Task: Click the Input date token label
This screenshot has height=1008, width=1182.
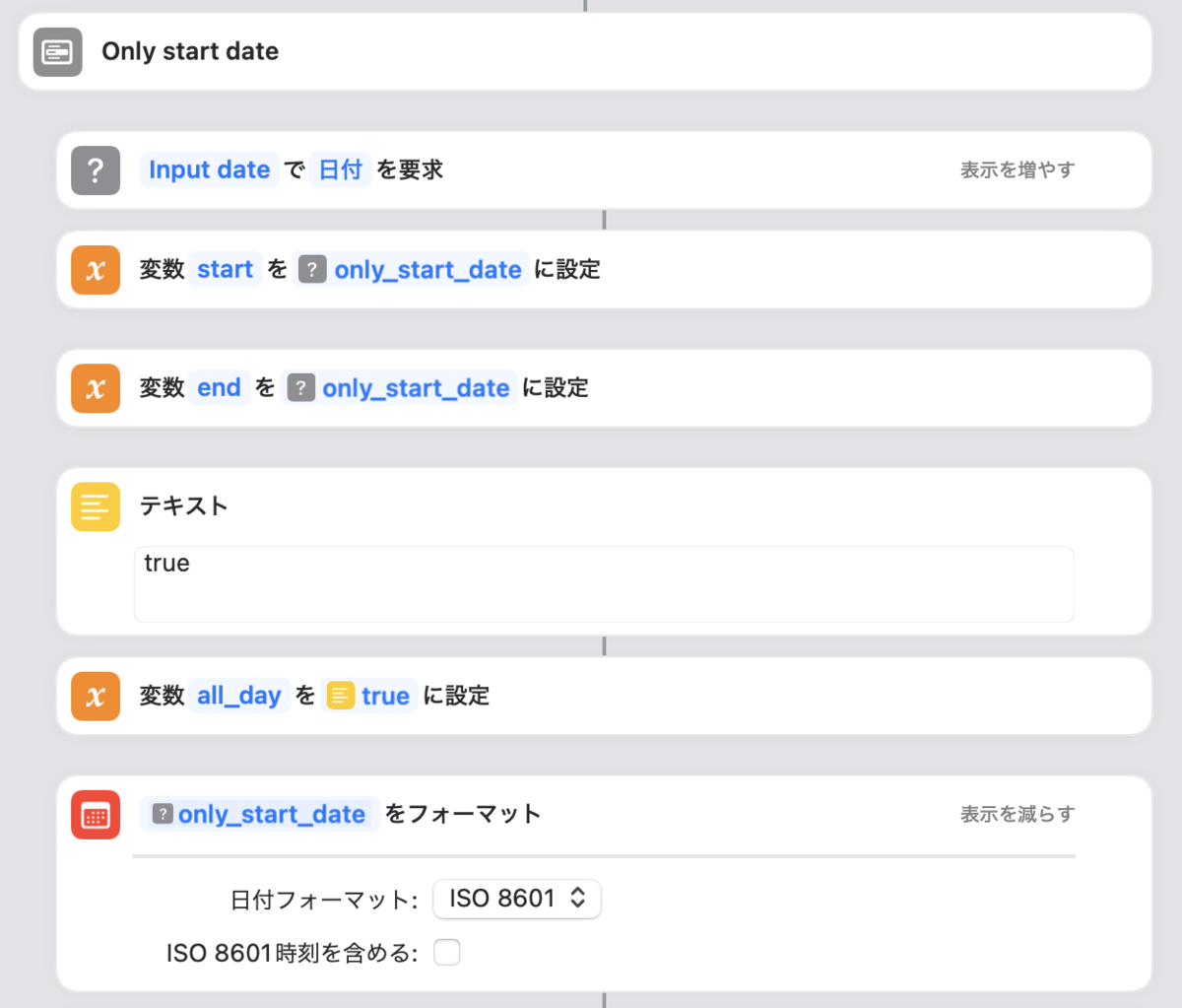Action: point(209,169)
